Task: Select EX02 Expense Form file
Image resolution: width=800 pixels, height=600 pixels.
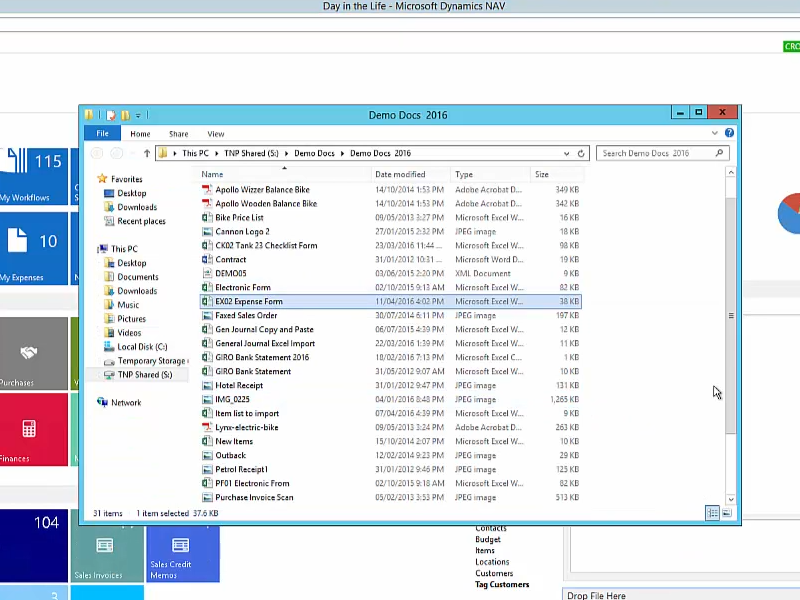Action: [390, 302]
